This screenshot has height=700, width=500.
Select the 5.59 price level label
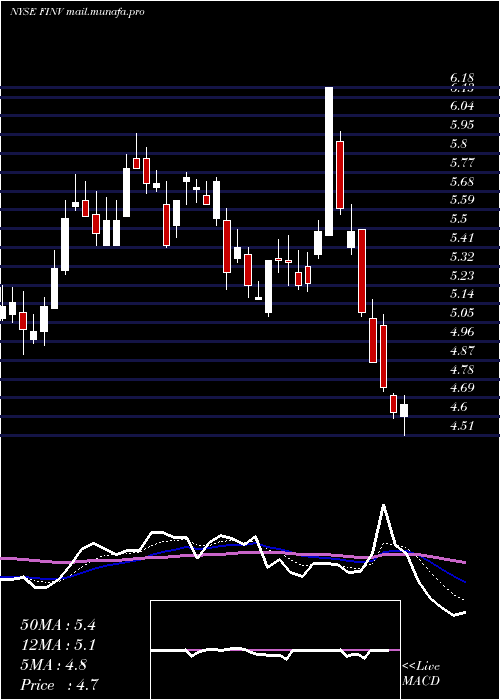pos(461,200)
